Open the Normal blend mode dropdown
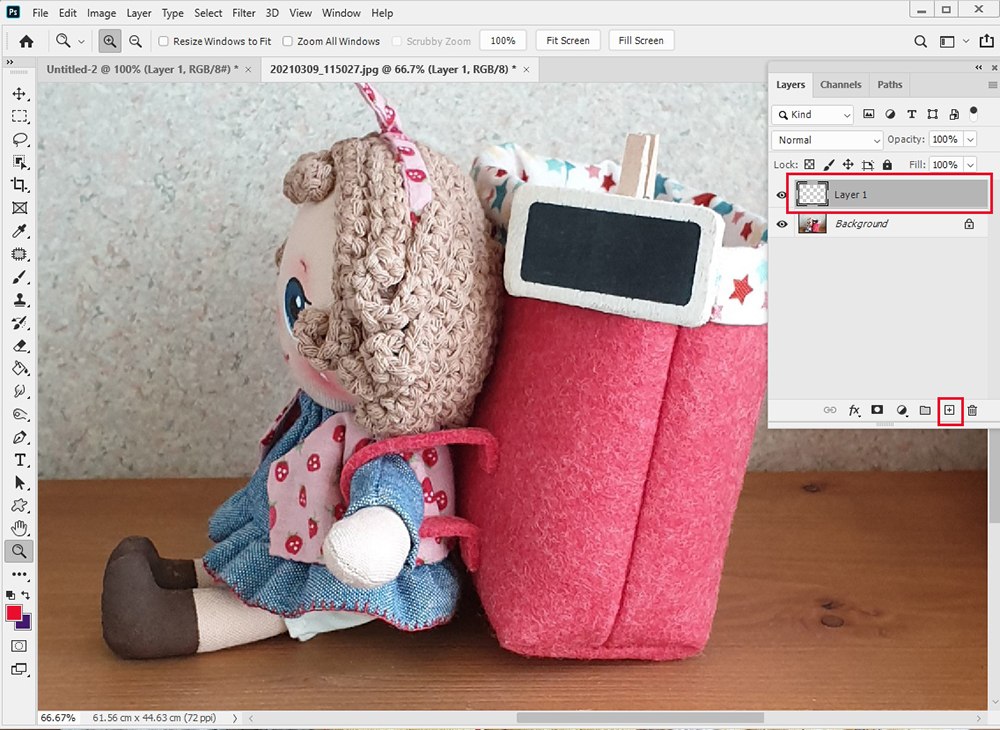The image size is (1000, 730). point(827,140)
